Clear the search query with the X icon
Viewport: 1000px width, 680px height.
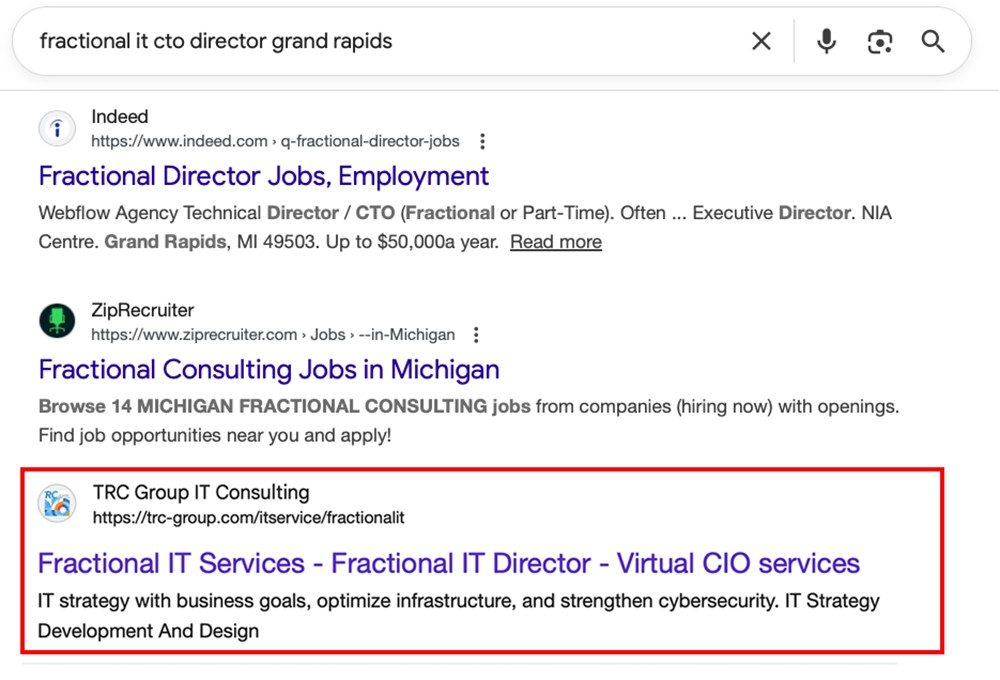pos(761,41)
